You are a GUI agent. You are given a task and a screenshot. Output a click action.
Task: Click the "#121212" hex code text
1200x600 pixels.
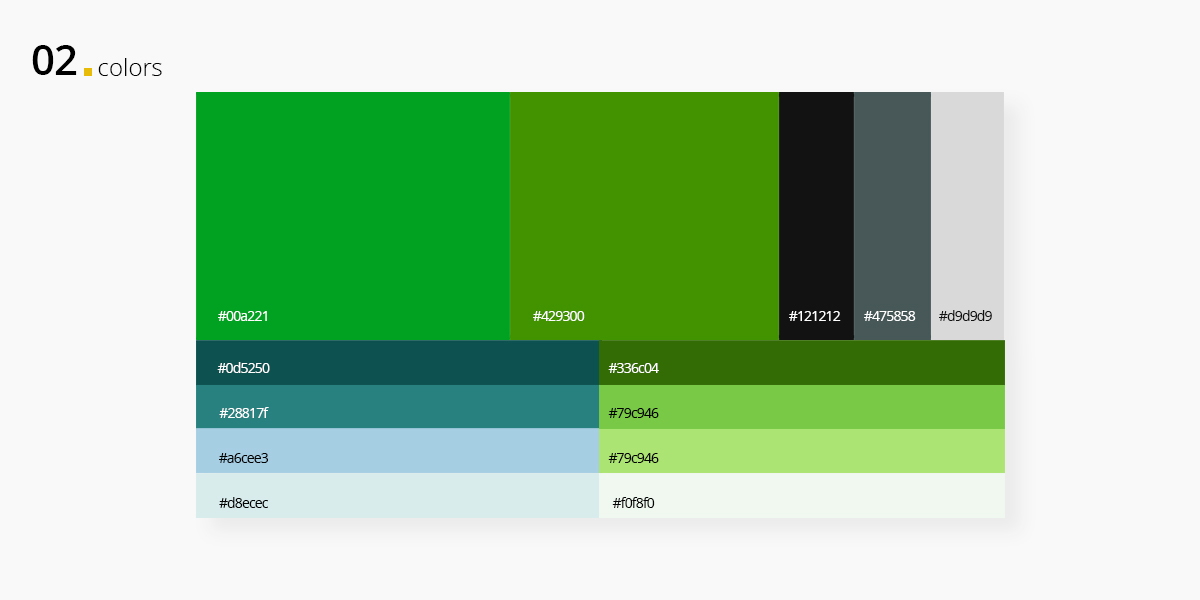[814, 316]
